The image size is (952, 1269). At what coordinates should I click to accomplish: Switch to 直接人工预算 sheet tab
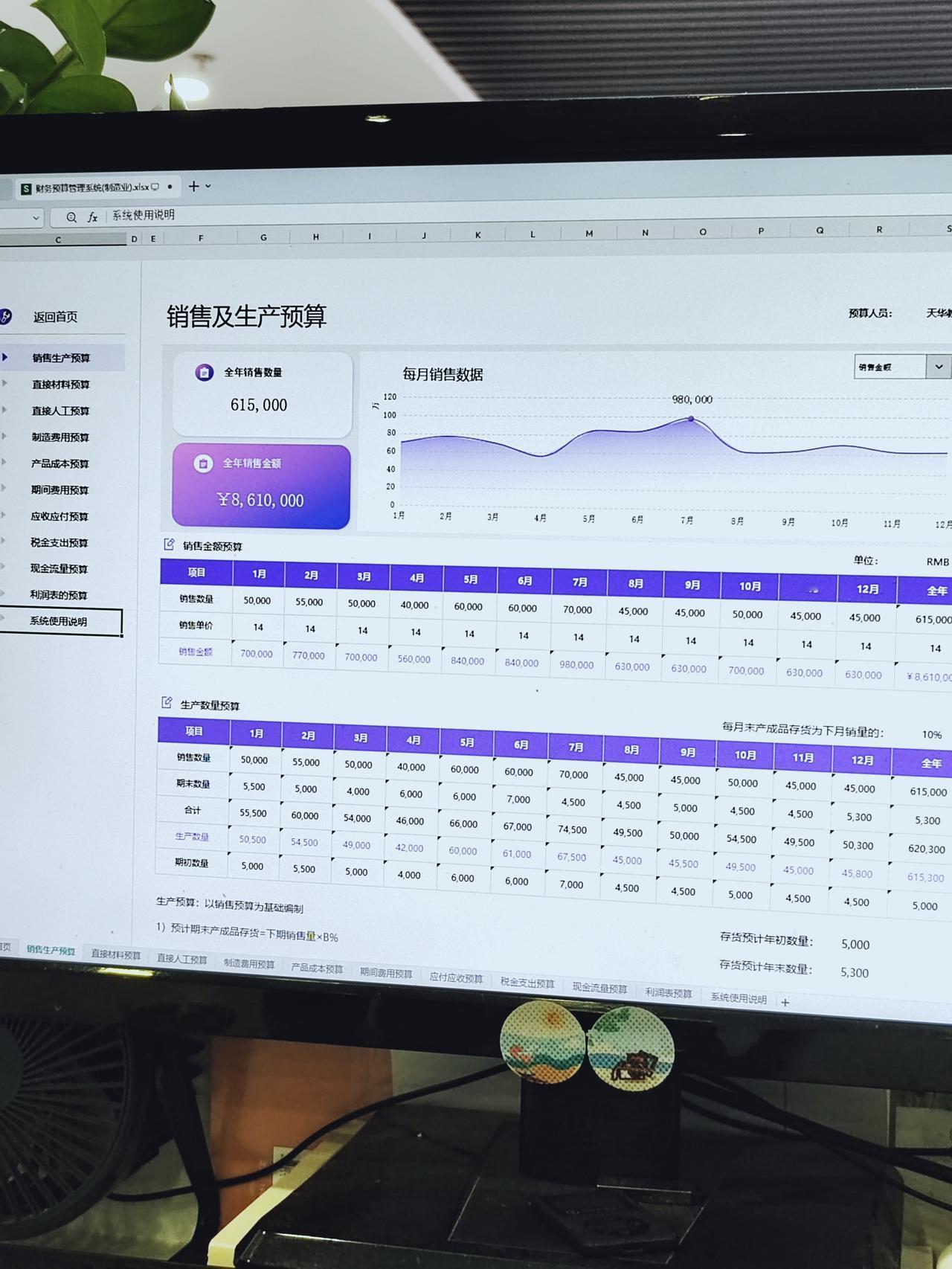click(x=182, y=959)
